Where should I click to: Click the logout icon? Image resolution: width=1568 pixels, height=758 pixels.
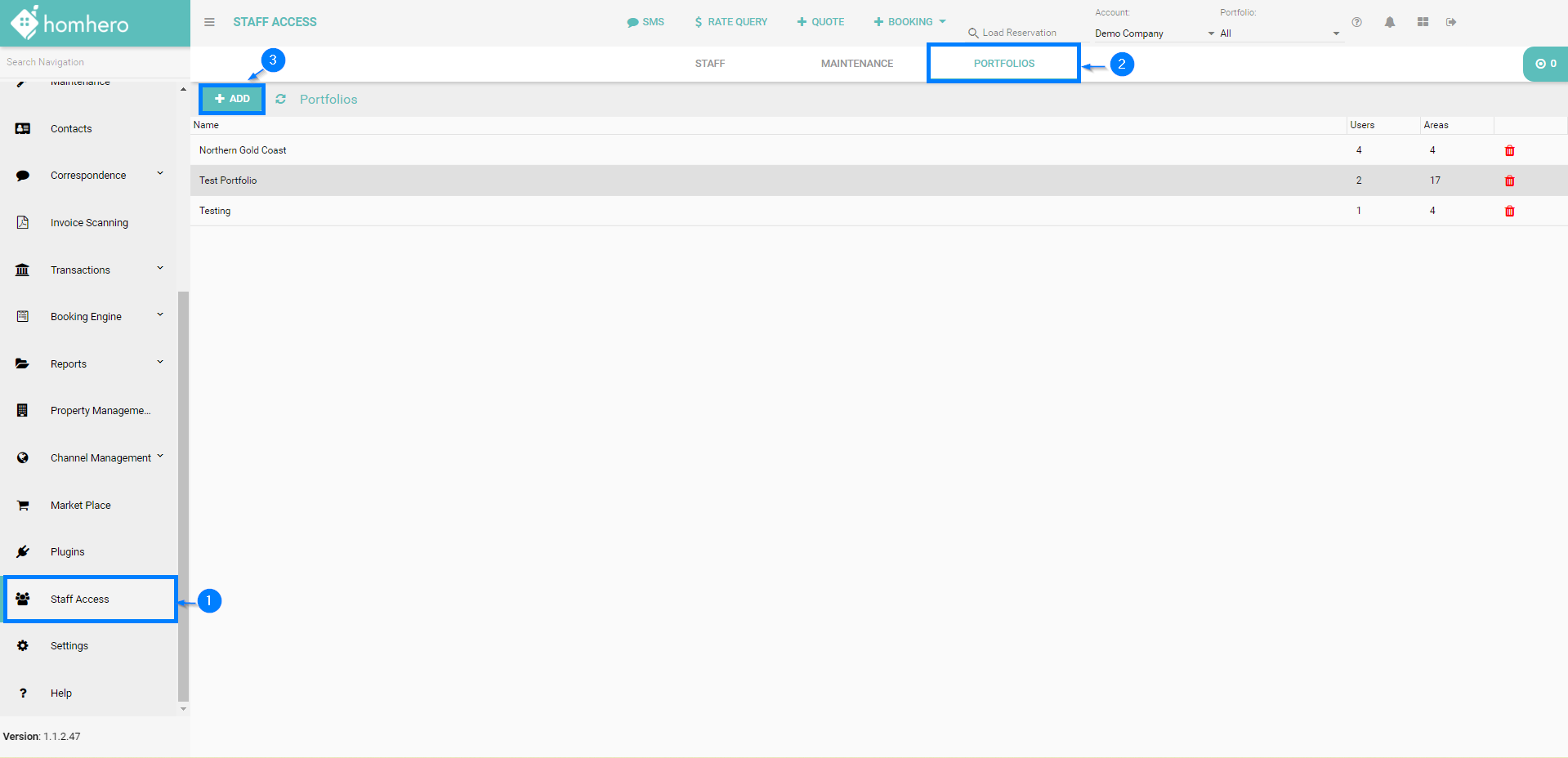coord(1451,22)
